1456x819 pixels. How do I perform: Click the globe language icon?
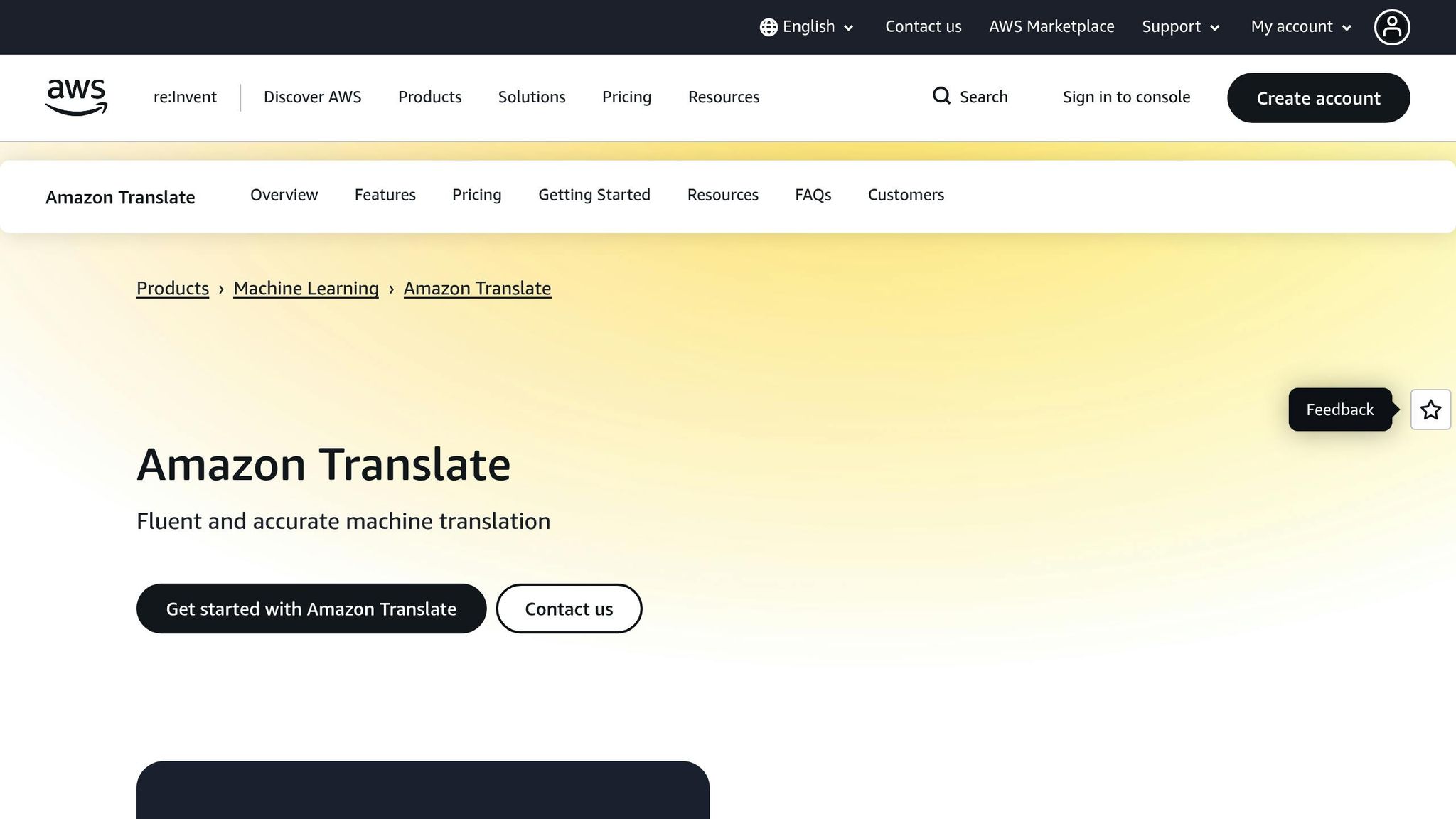768,26
